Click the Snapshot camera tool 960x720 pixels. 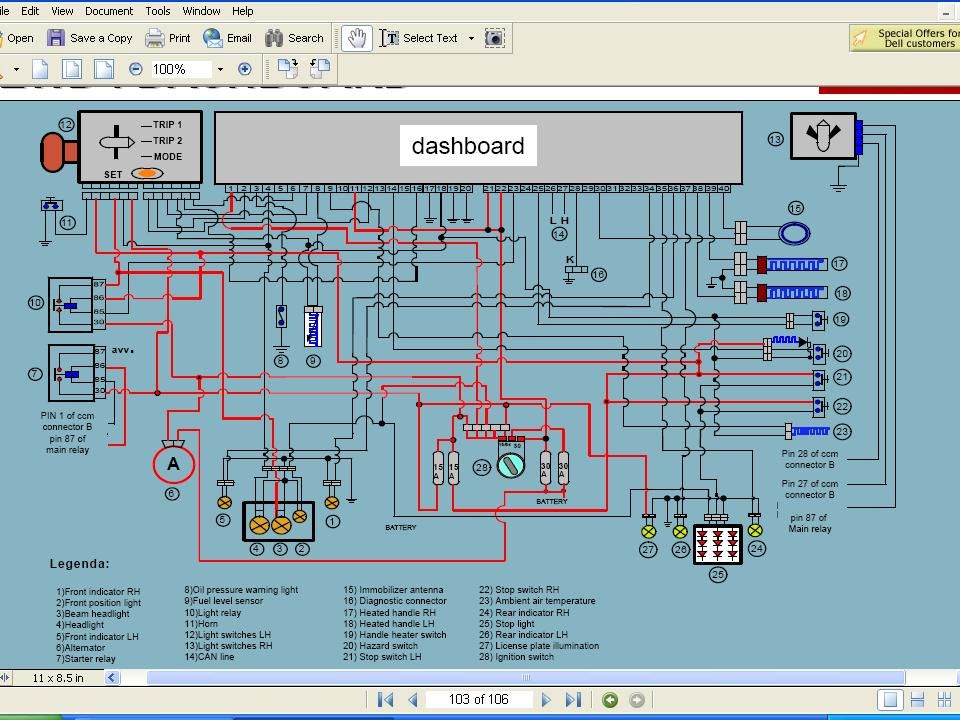[495, 38]
